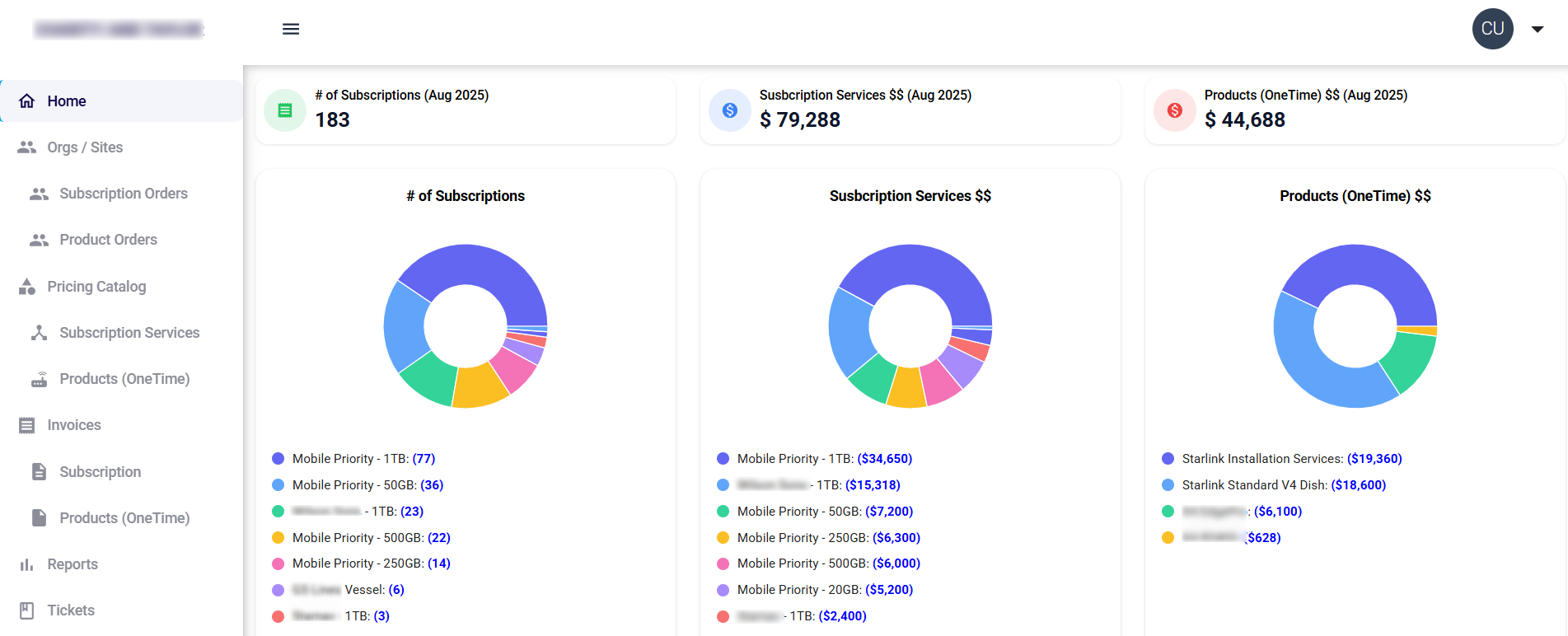The width and height of the screenshot is (1568, 636).
Task: Open Subscription Orders page
Action: [124, 194]
